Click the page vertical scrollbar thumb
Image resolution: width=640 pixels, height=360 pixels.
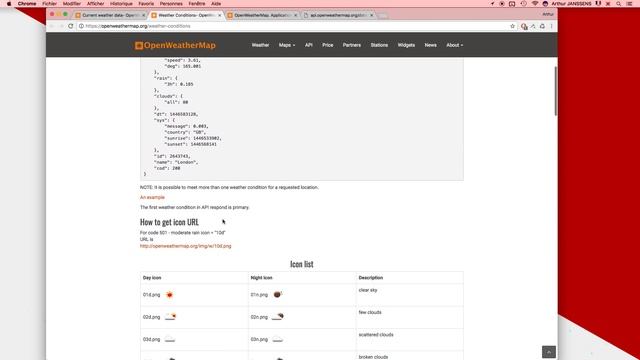tap(555, 91)
